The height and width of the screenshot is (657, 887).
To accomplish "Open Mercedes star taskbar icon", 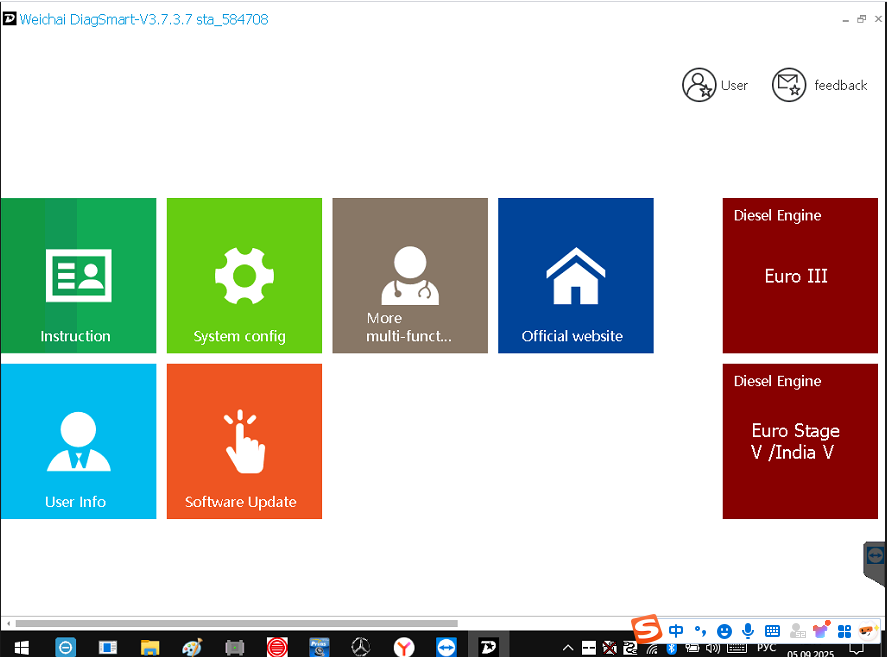I will pos(361,647).
